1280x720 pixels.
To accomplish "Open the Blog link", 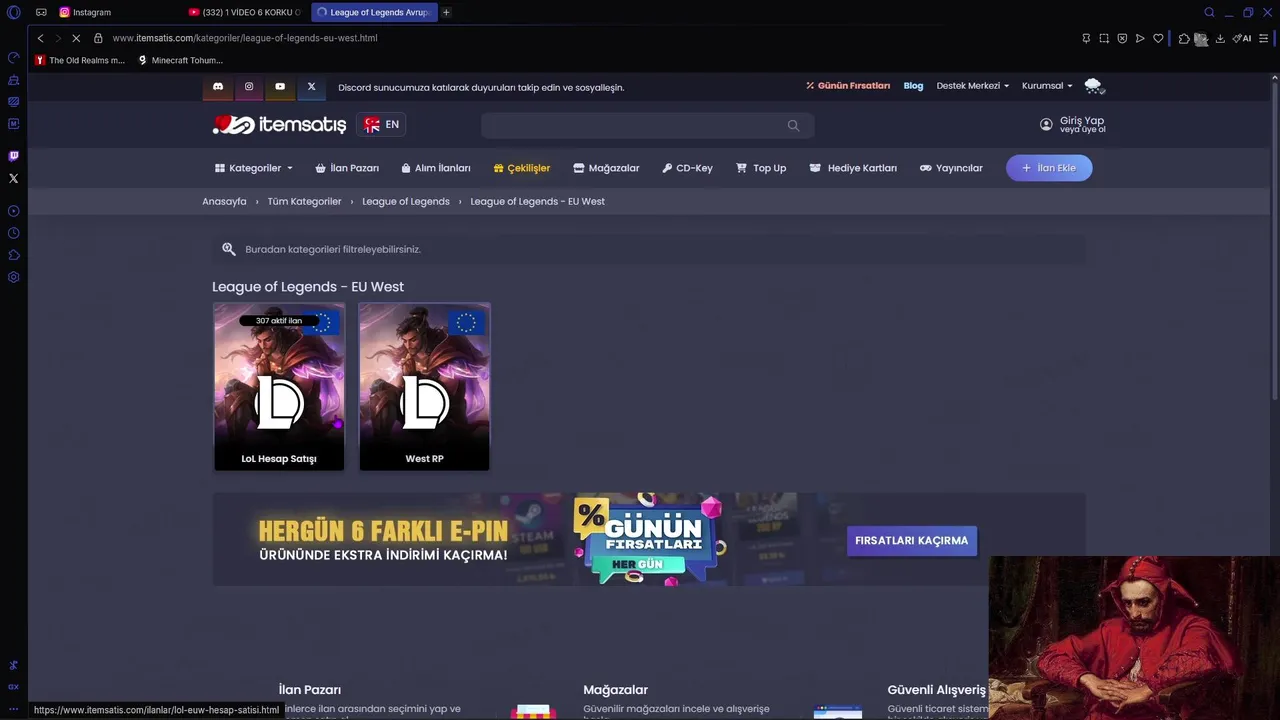I will [x=913, y=86].
